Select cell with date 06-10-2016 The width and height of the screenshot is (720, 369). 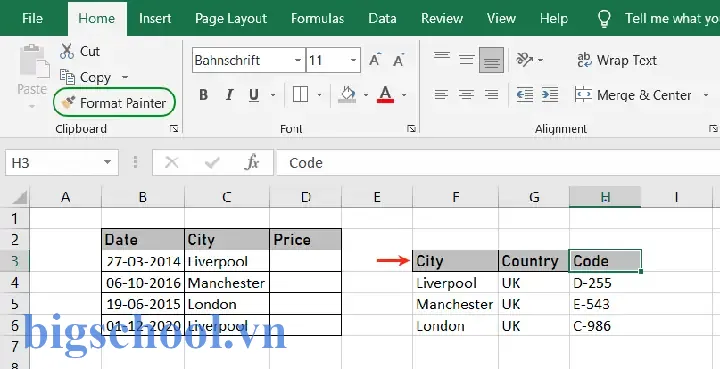click(143, 282)
